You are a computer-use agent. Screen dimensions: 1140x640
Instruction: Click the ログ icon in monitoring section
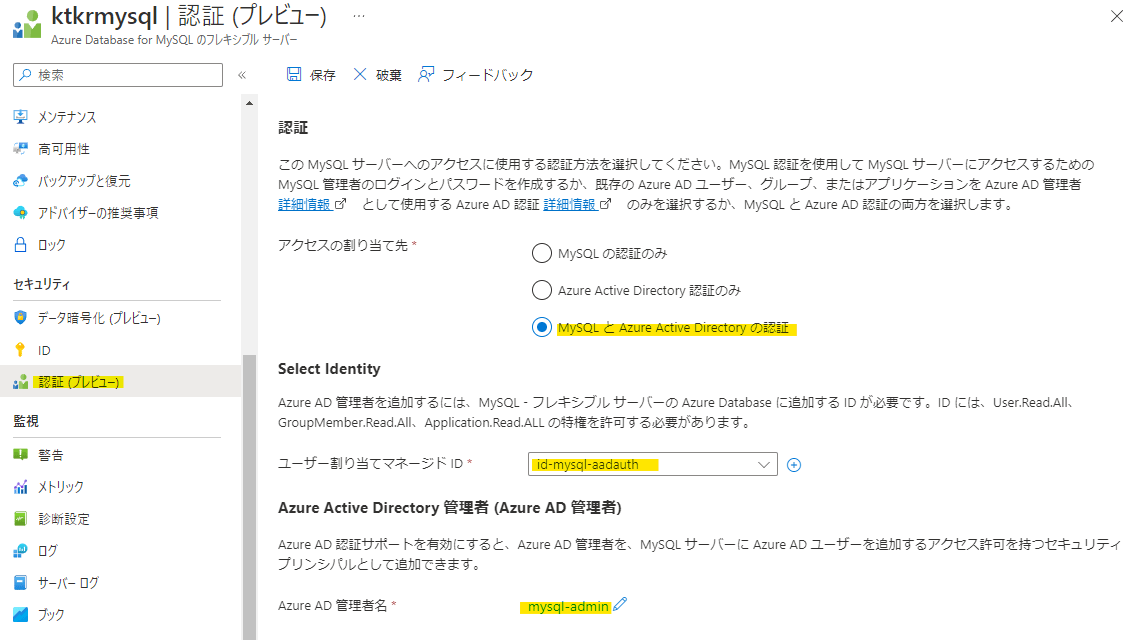point(20,551)
